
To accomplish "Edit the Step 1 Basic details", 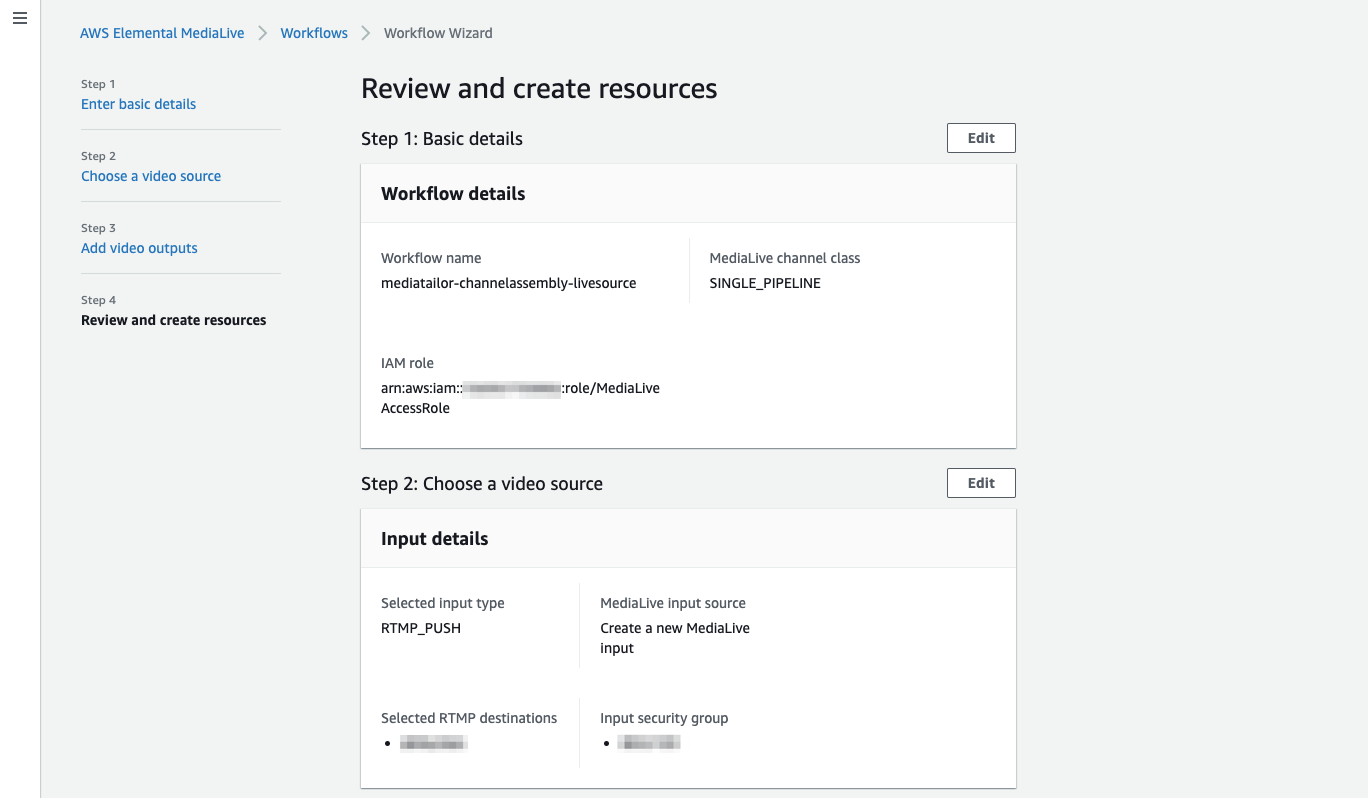I will (x=981, y=138).
